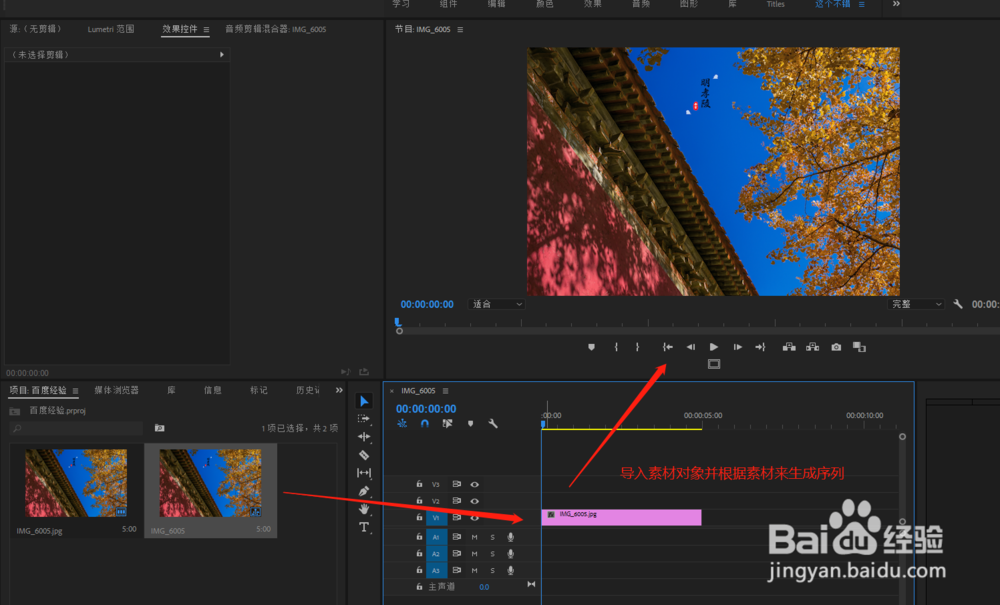
Task: Open playback resolution dropdown 完整
Action: pyautogui.click(x=916, y=304)
